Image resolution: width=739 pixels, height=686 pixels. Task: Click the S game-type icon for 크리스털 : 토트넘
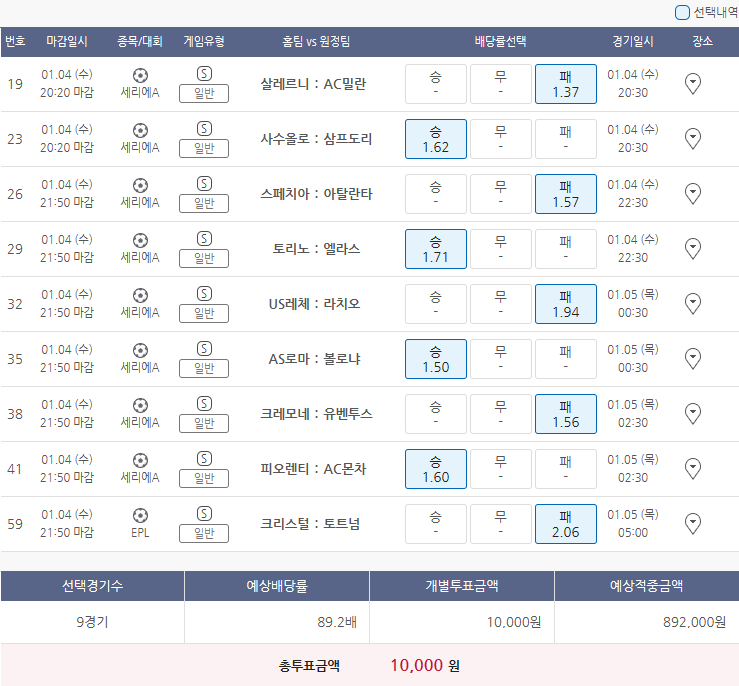(x=204, y=513)
